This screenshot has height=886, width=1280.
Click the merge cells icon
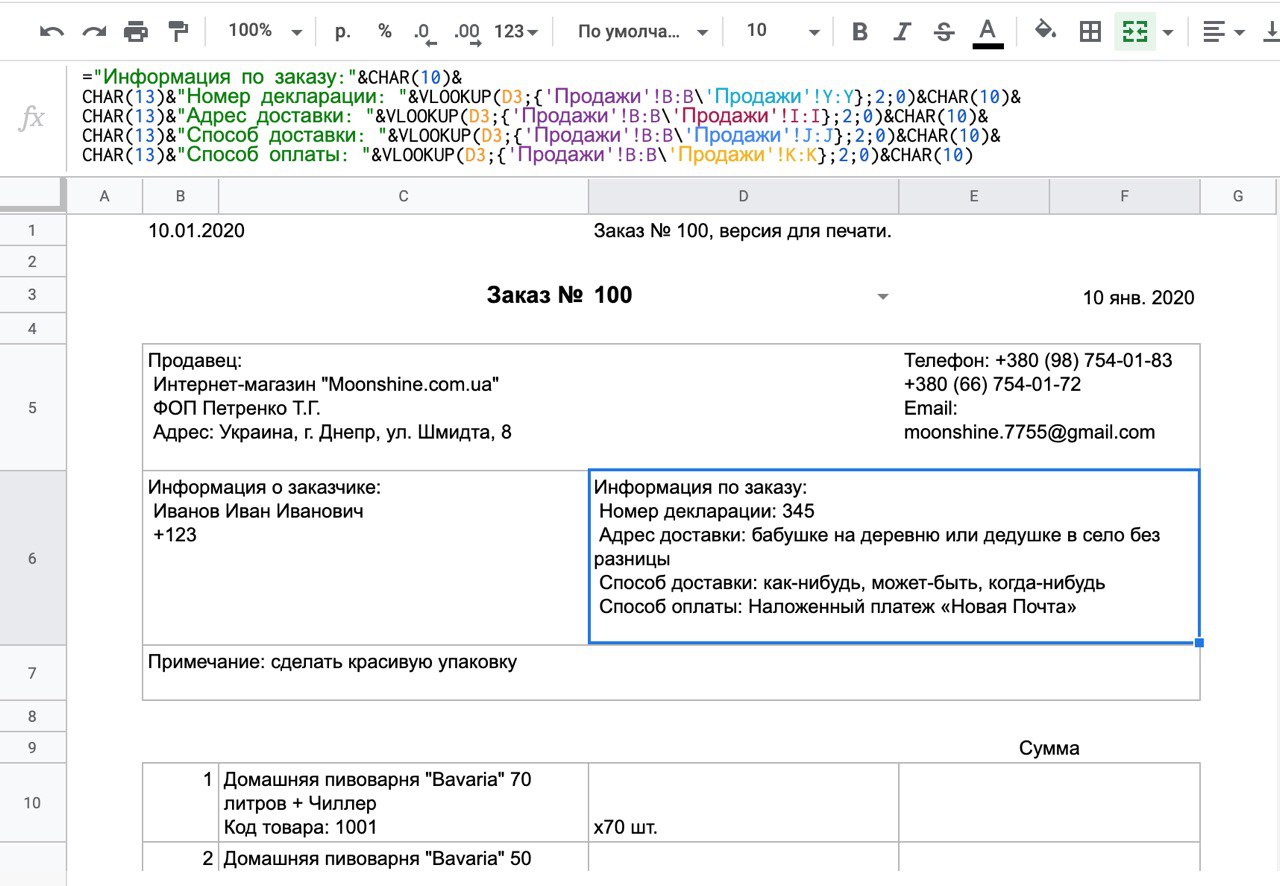pos(1134,32)
